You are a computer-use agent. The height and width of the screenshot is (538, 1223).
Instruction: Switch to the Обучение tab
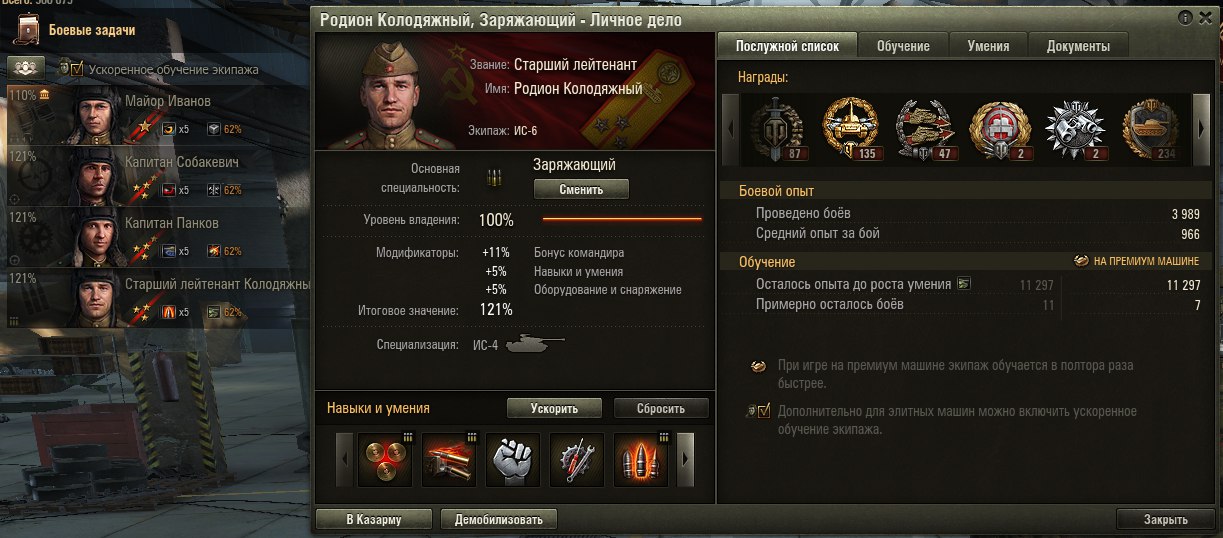[903, 46]
